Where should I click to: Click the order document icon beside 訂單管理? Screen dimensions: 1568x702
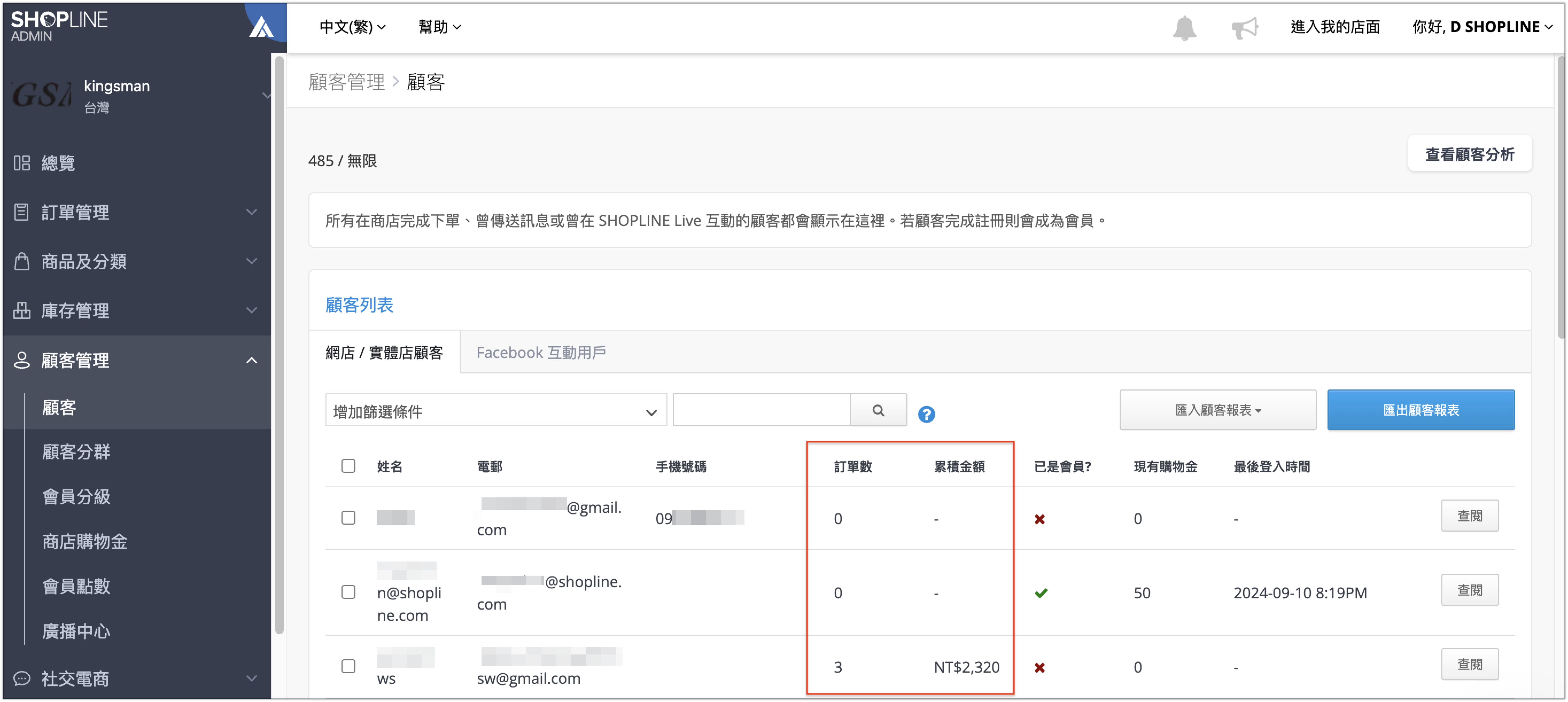[22, 212]
